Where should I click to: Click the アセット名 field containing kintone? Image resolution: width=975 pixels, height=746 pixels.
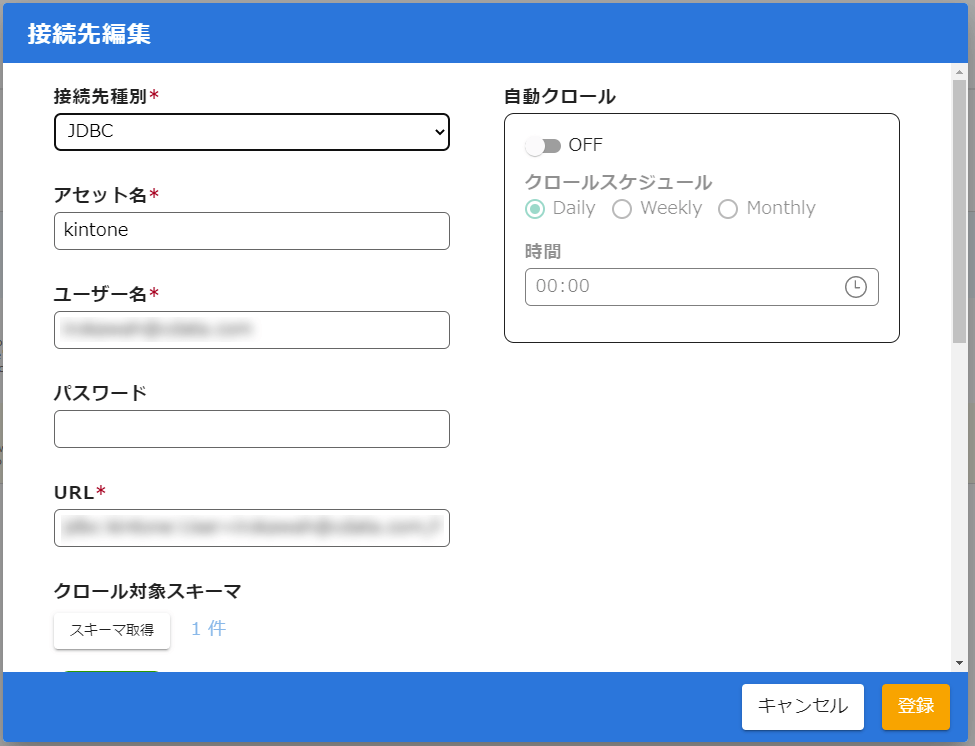(251, 231)
